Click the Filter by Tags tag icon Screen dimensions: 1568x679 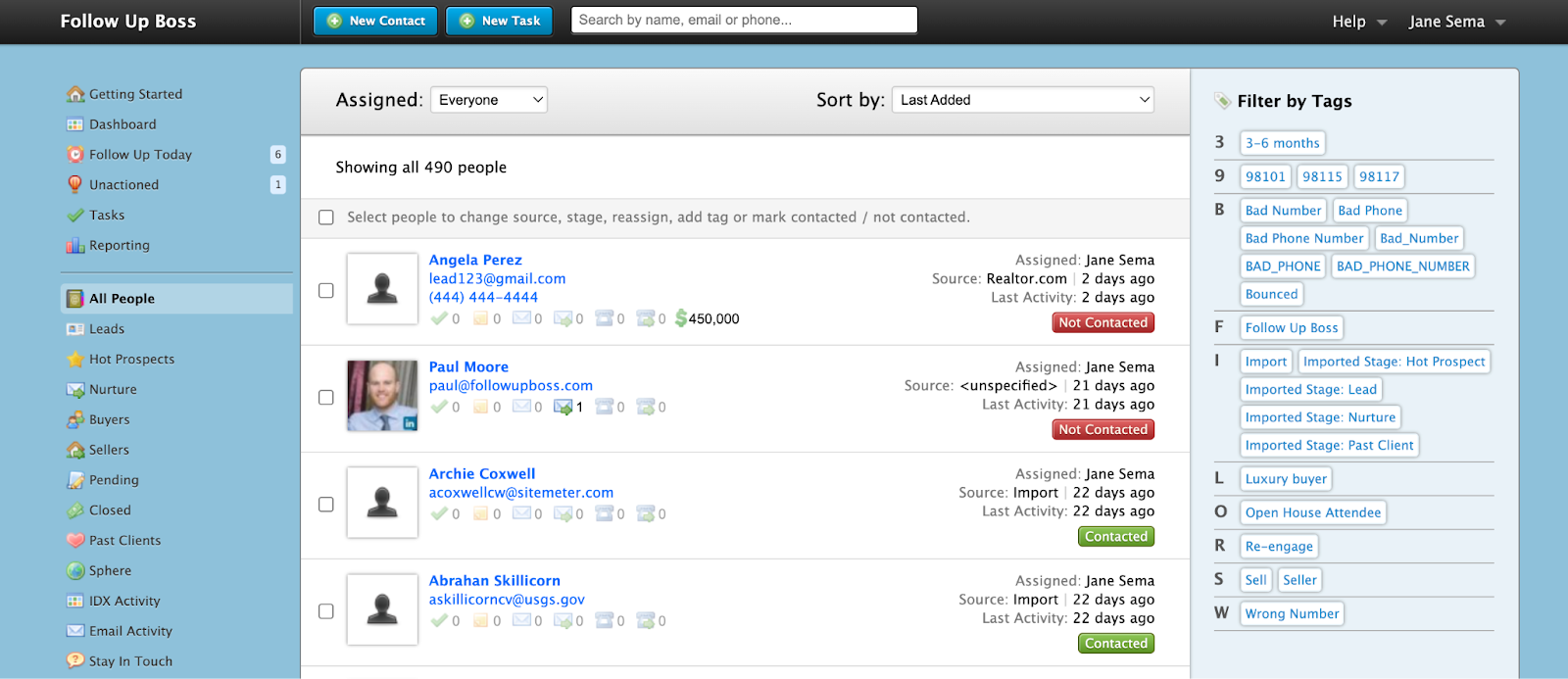pos(1222,101)
